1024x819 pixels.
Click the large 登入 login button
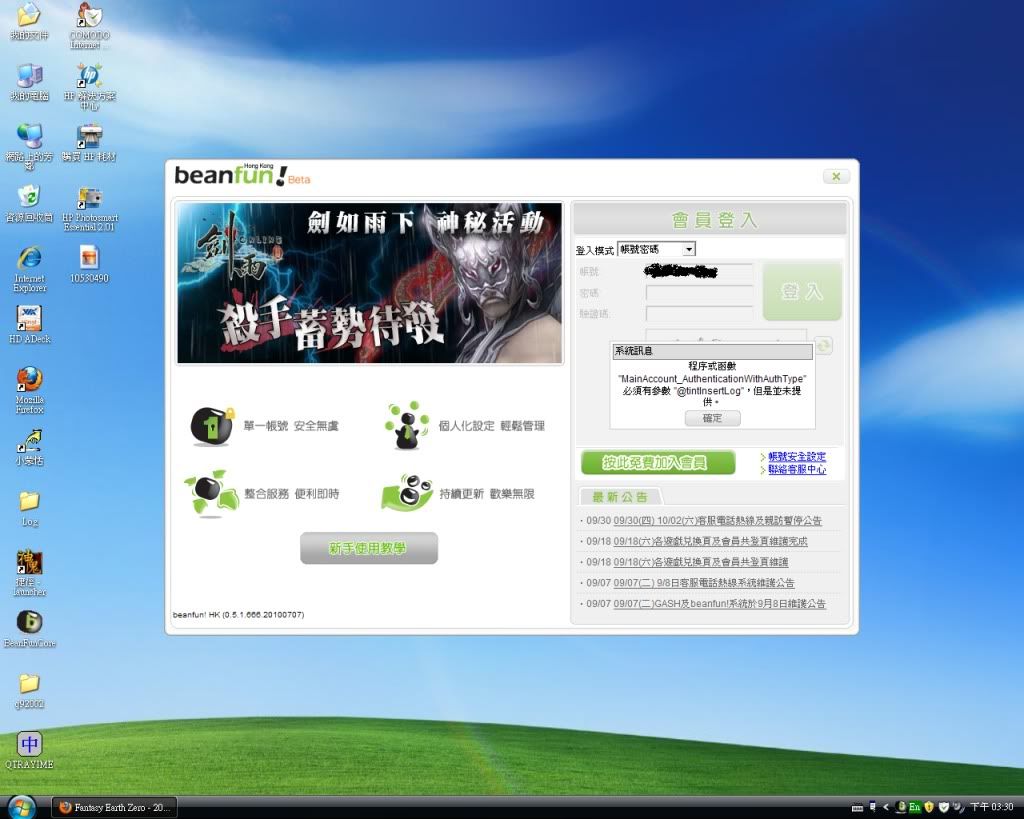802,291
